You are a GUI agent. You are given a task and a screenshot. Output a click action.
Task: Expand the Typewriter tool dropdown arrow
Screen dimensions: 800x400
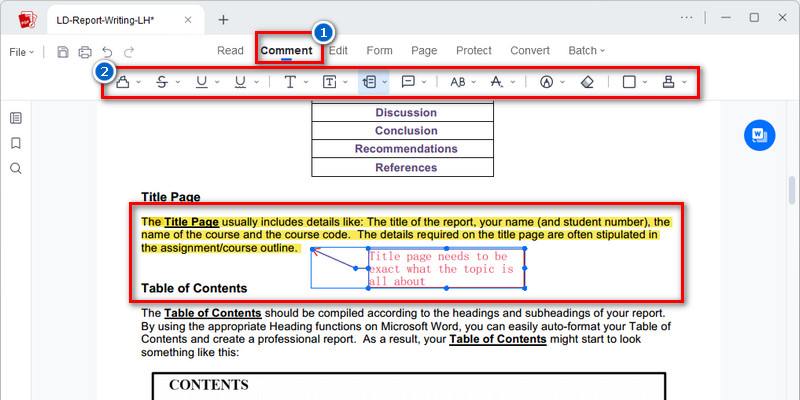point(306,82)
